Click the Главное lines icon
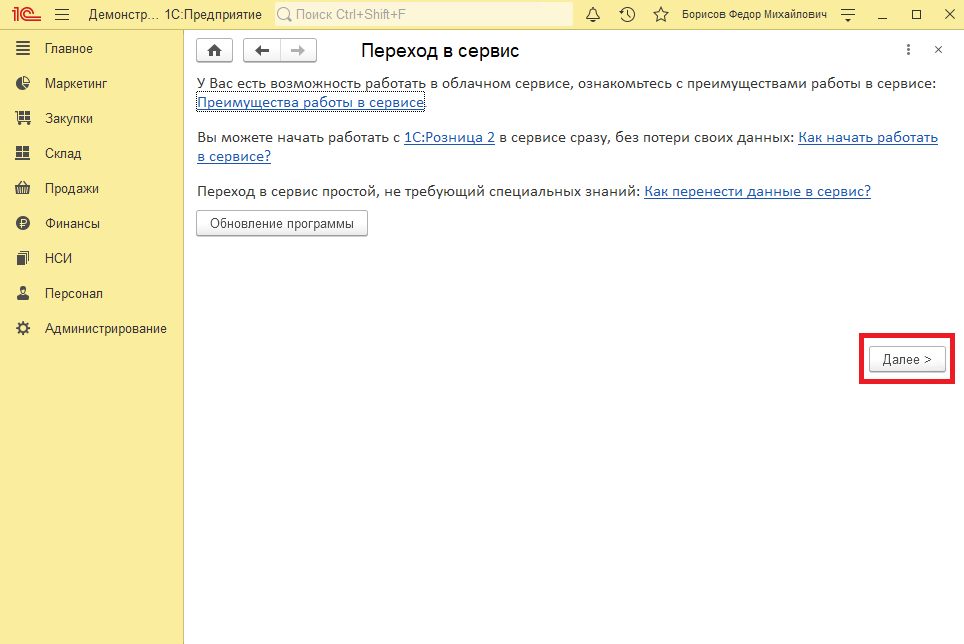Screen dimensions: 964x644 [23, 48]
